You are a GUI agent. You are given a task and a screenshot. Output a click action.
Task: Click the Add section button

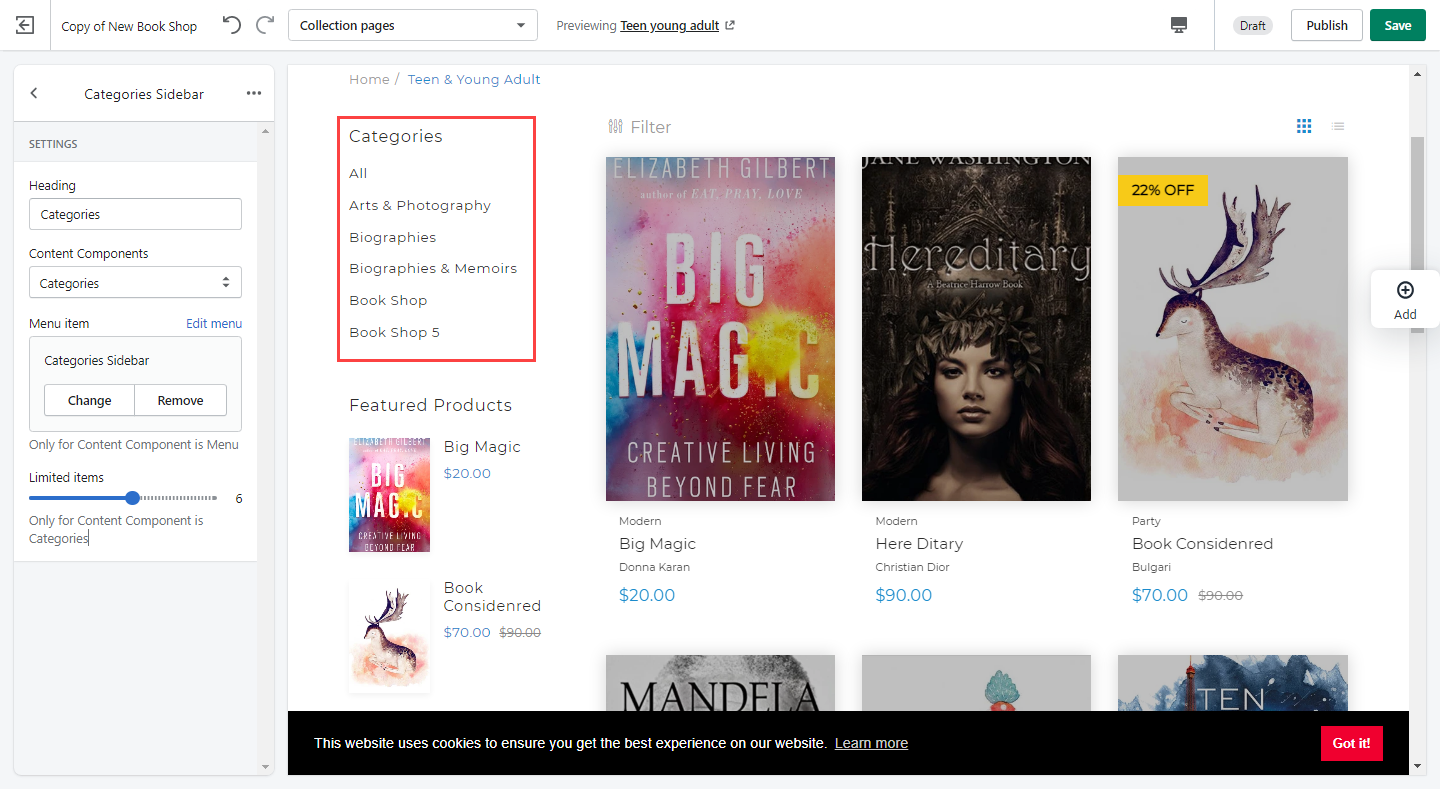click(1405, 299)
